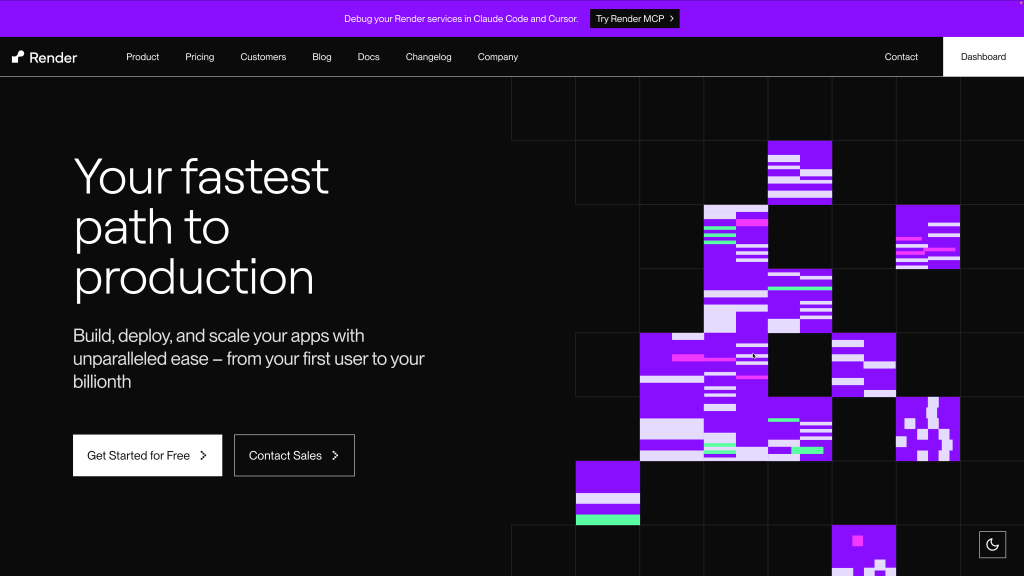This screenshot has height=576, width=1024.
Task: Visit the Blog link
Action: [321, 57]
